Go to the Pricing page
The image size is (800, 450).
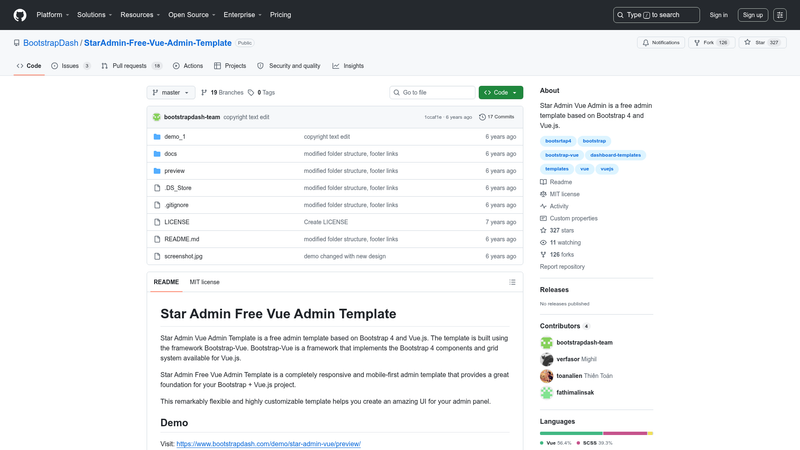click(281, 15)
